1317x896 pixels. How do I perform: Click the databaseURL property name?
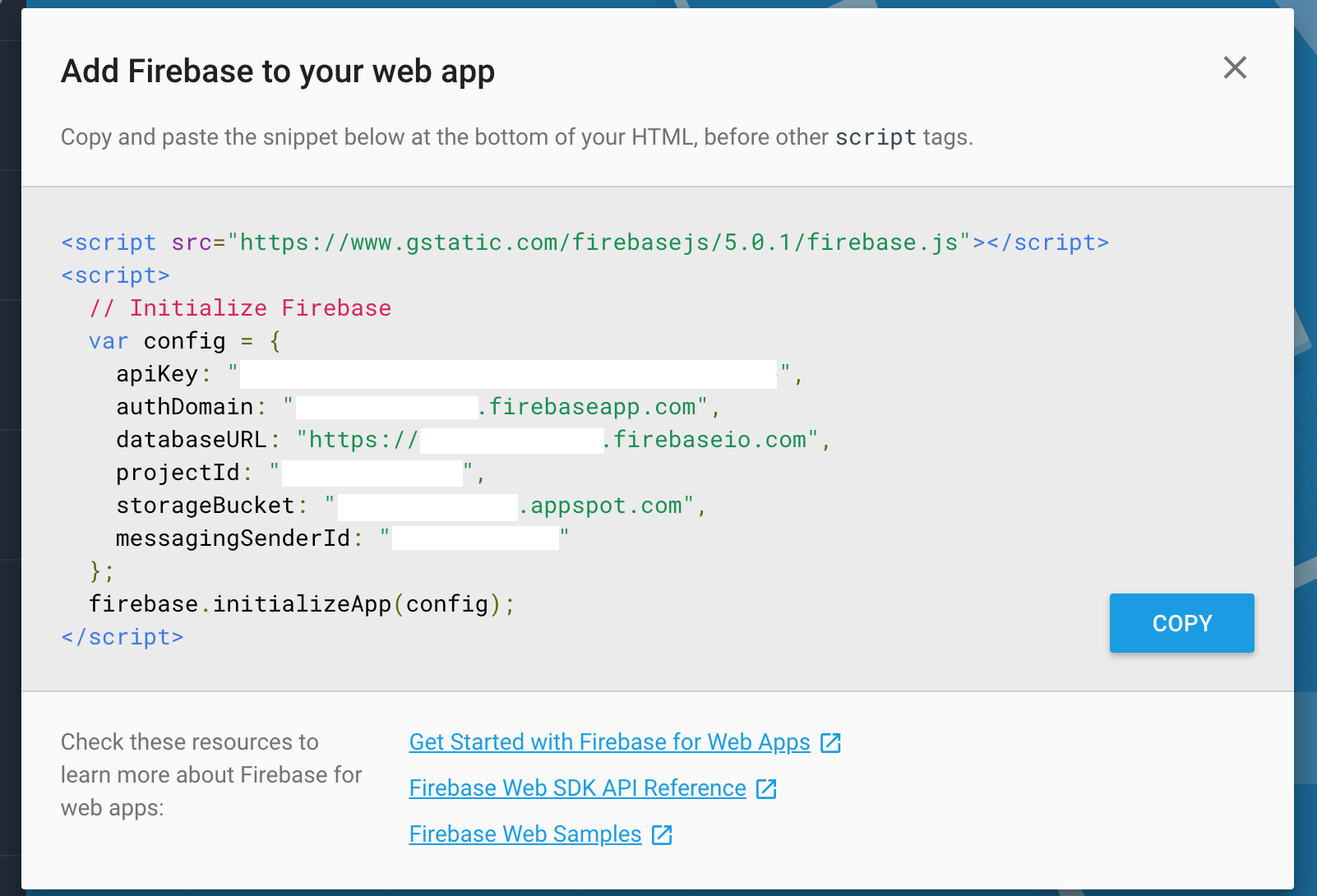192,440
